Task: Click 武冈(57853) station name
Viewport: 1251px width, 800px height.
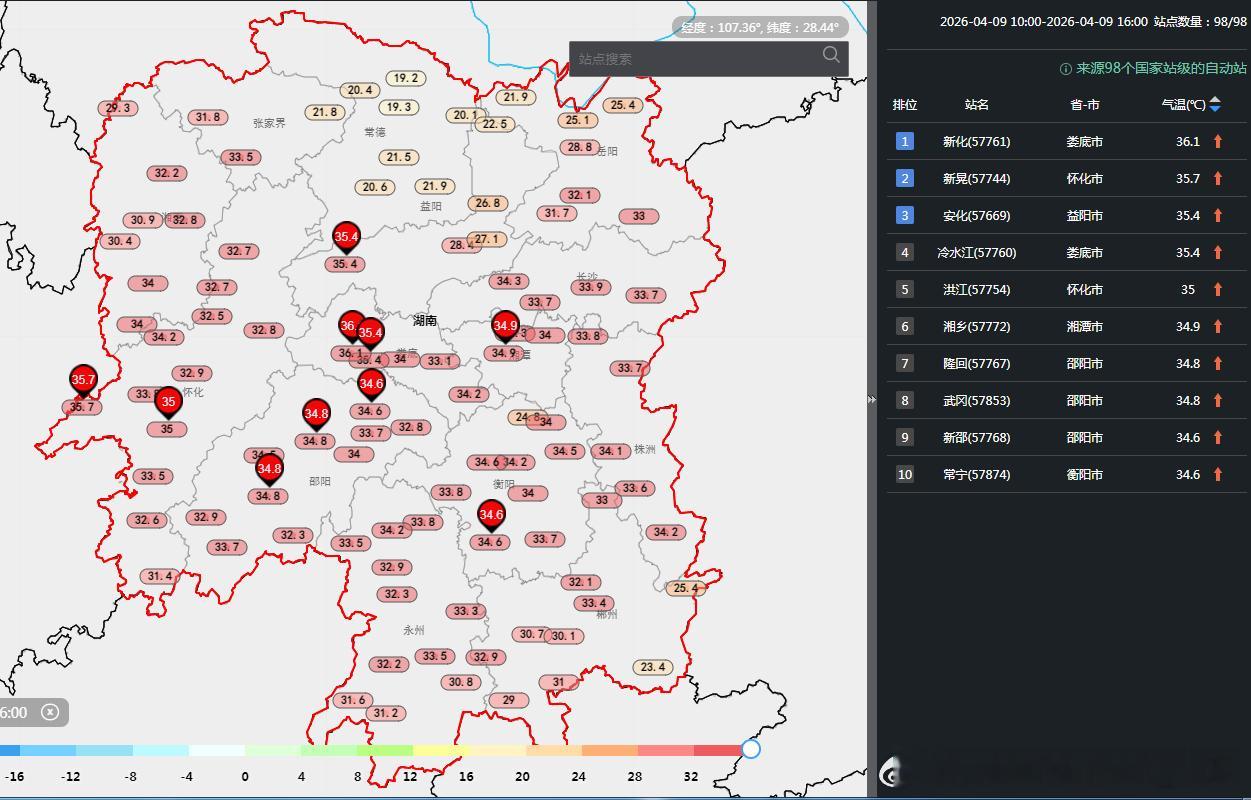Action: click(x=977, y=400)
